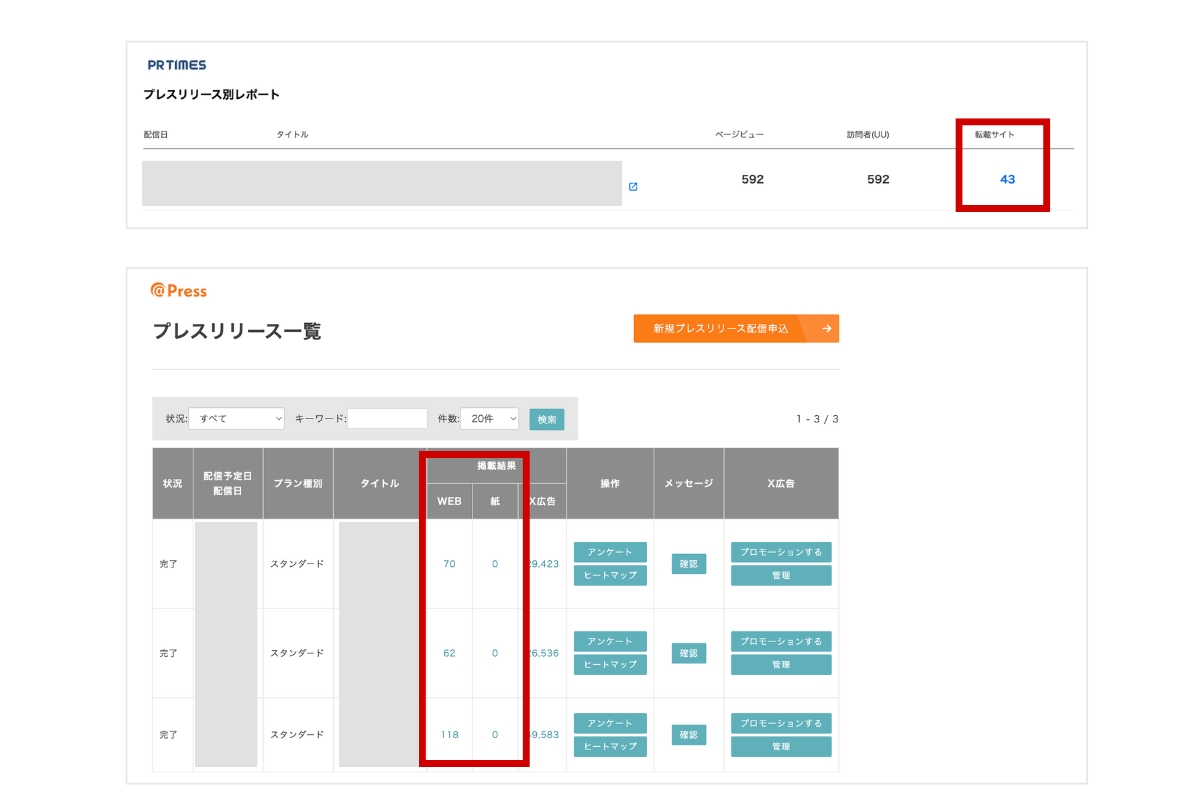The width and height of the screenshot is (1200, 800).
Task: Click the PR TIMES logo
Action: [177, 65]
